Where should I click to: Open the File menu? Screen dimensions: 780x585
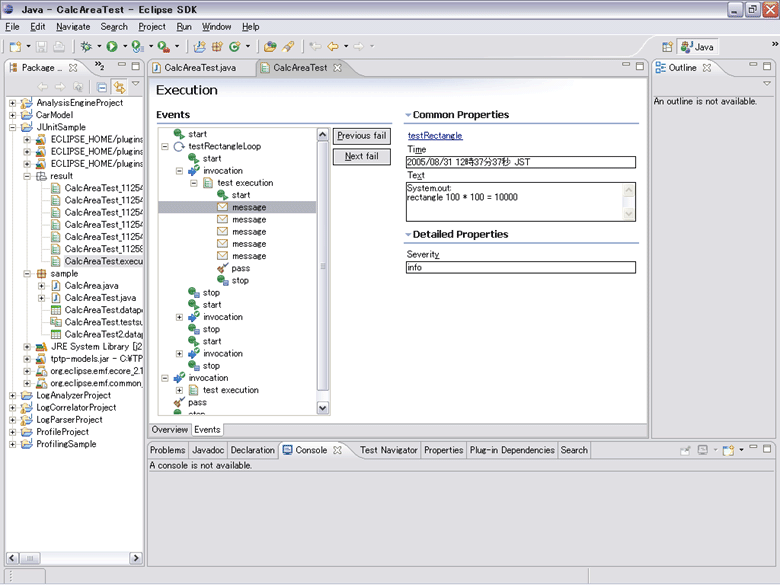coord(12,27)
